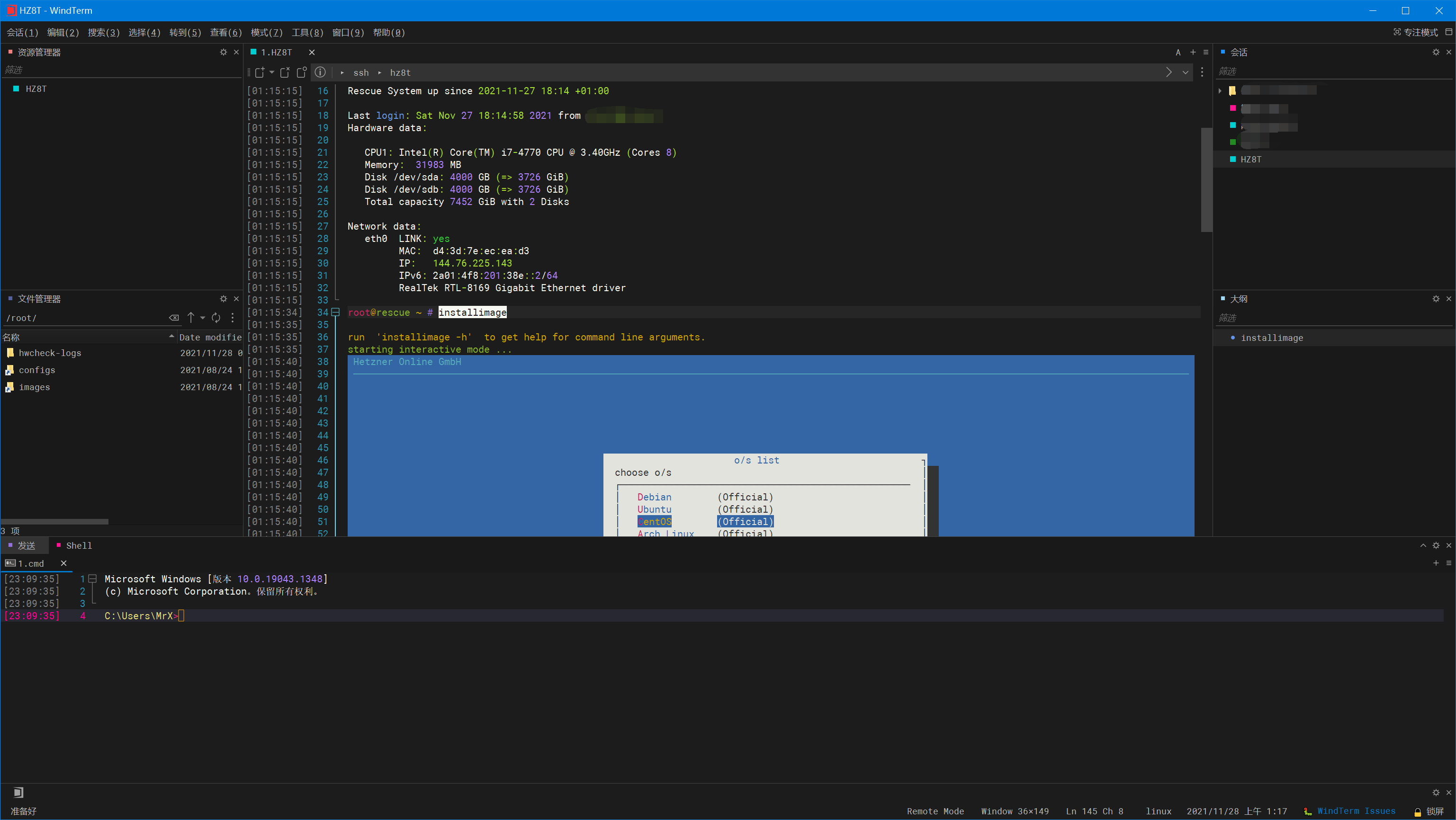This screenshot has width=1456, height=820.
Task: Add a new terminal tab with plus icon
Action: point(1193,52)
